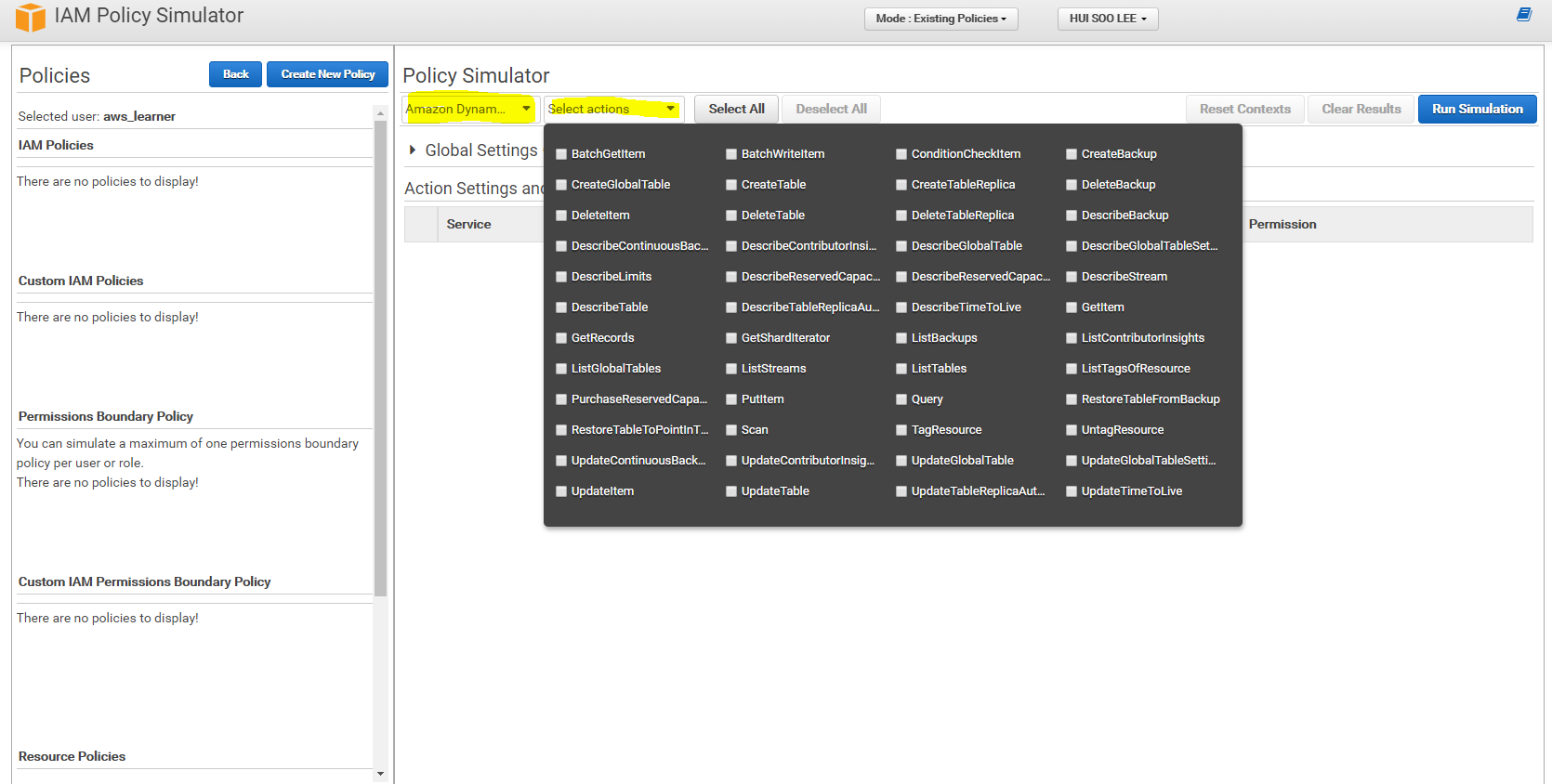Check the Scan action
Viewport: 1552px width, 784px height.
click(731, 430)
